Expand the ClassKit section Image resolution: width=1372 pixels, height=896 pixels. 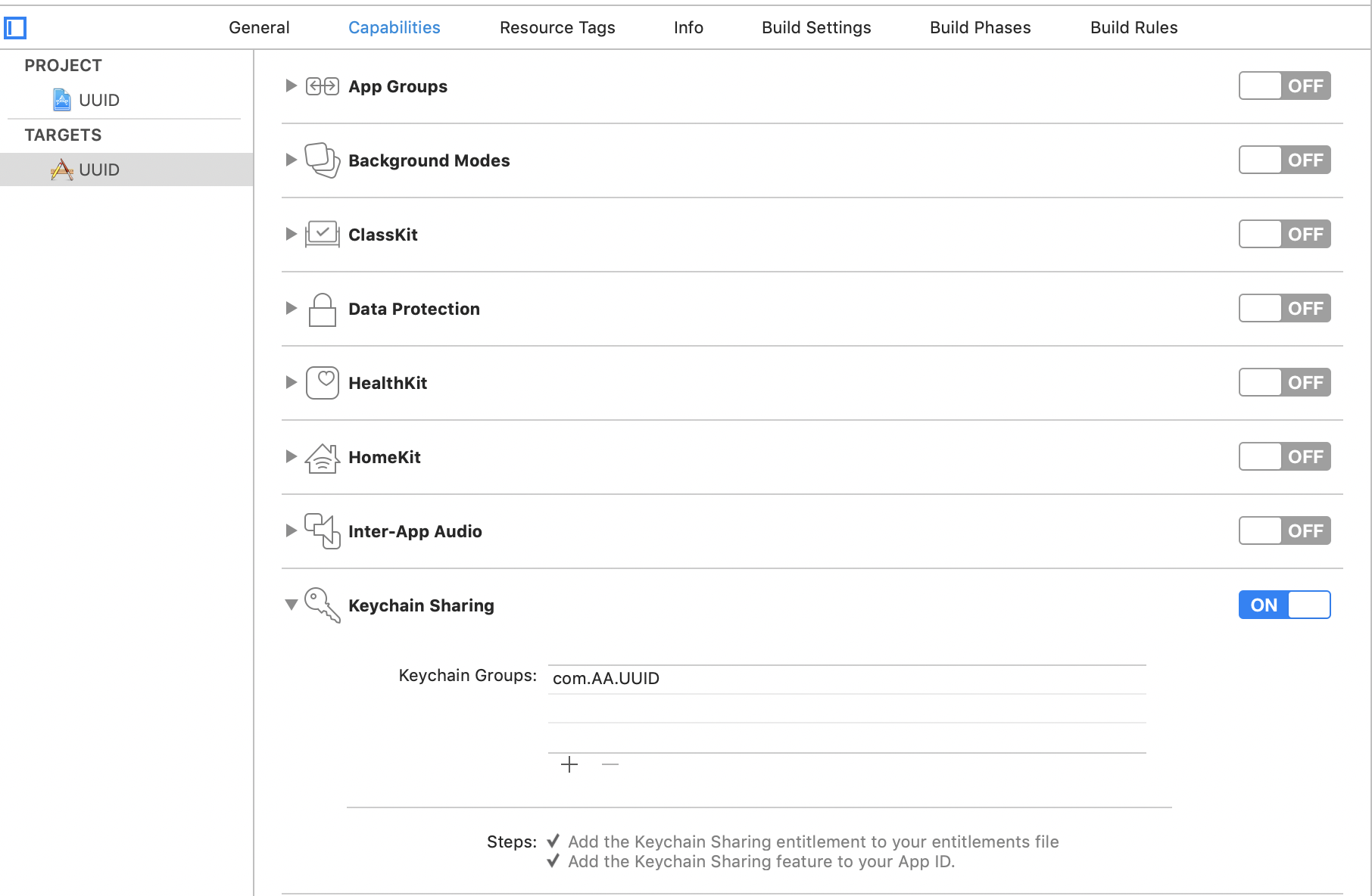[x=291, y=234]
